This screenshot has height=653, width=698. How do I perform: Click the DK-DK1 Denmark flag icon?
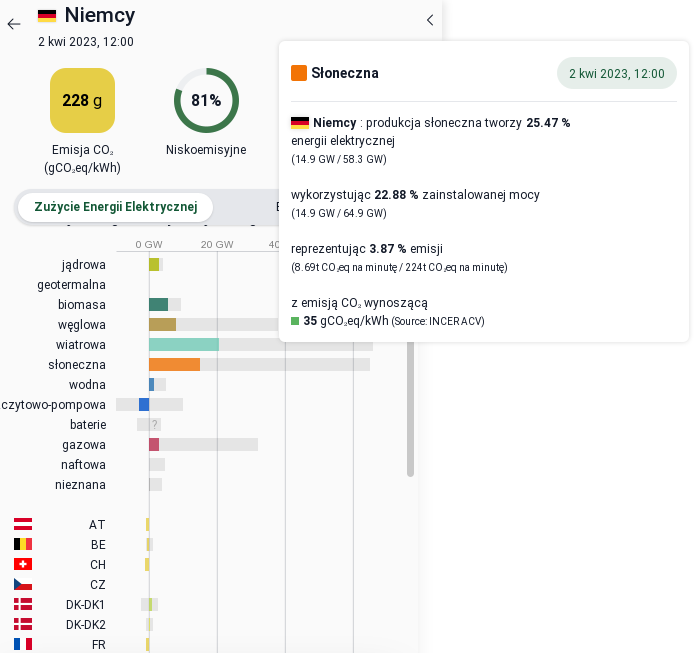[23, 604]
